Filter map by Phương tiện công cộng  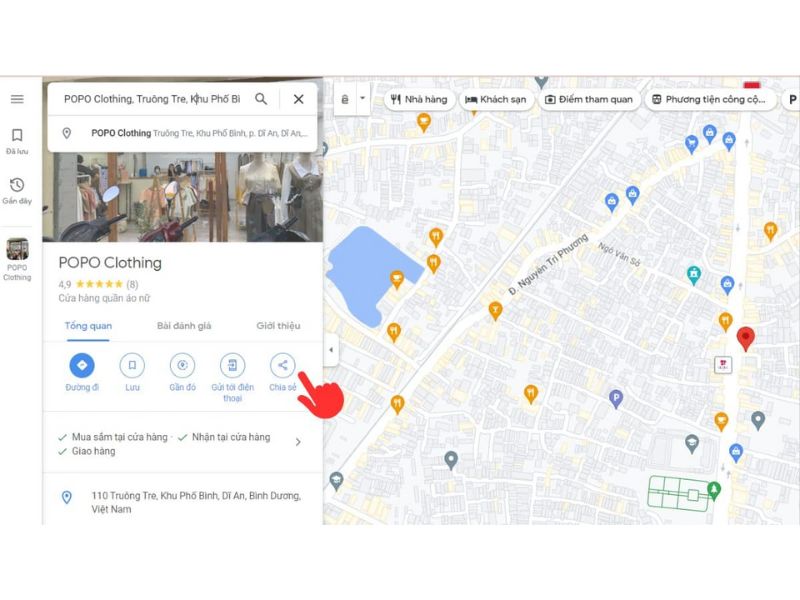pyautogui.click(x=710, y=99)
